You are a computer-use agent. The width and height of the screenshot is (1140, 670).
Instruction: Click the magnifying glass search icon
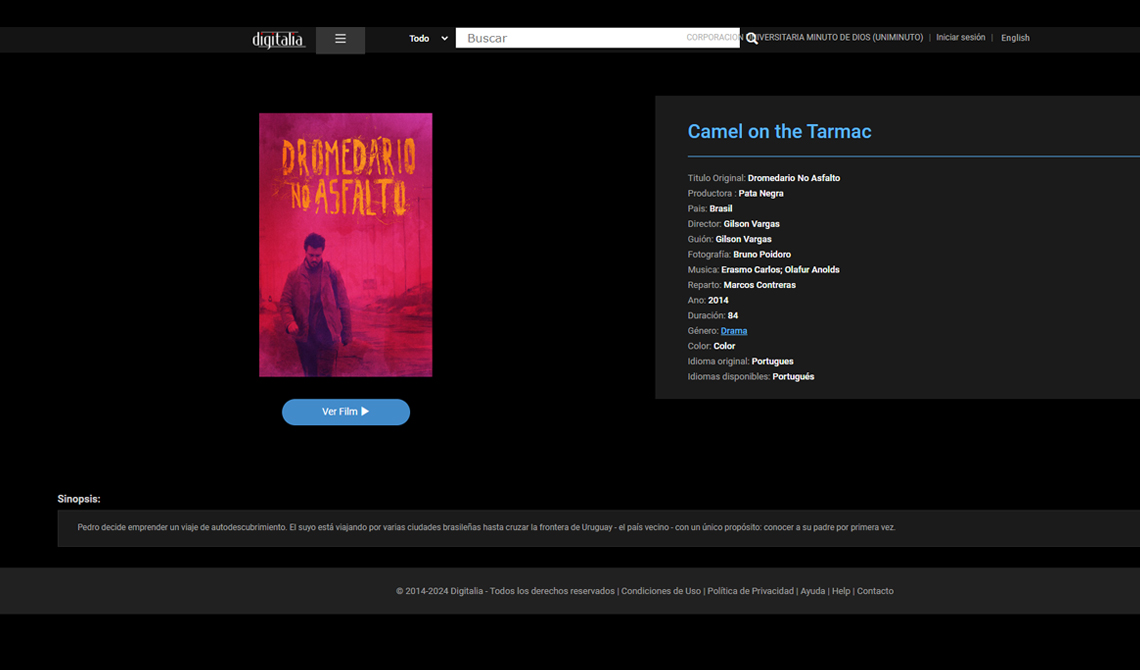(x=752, y=39)
